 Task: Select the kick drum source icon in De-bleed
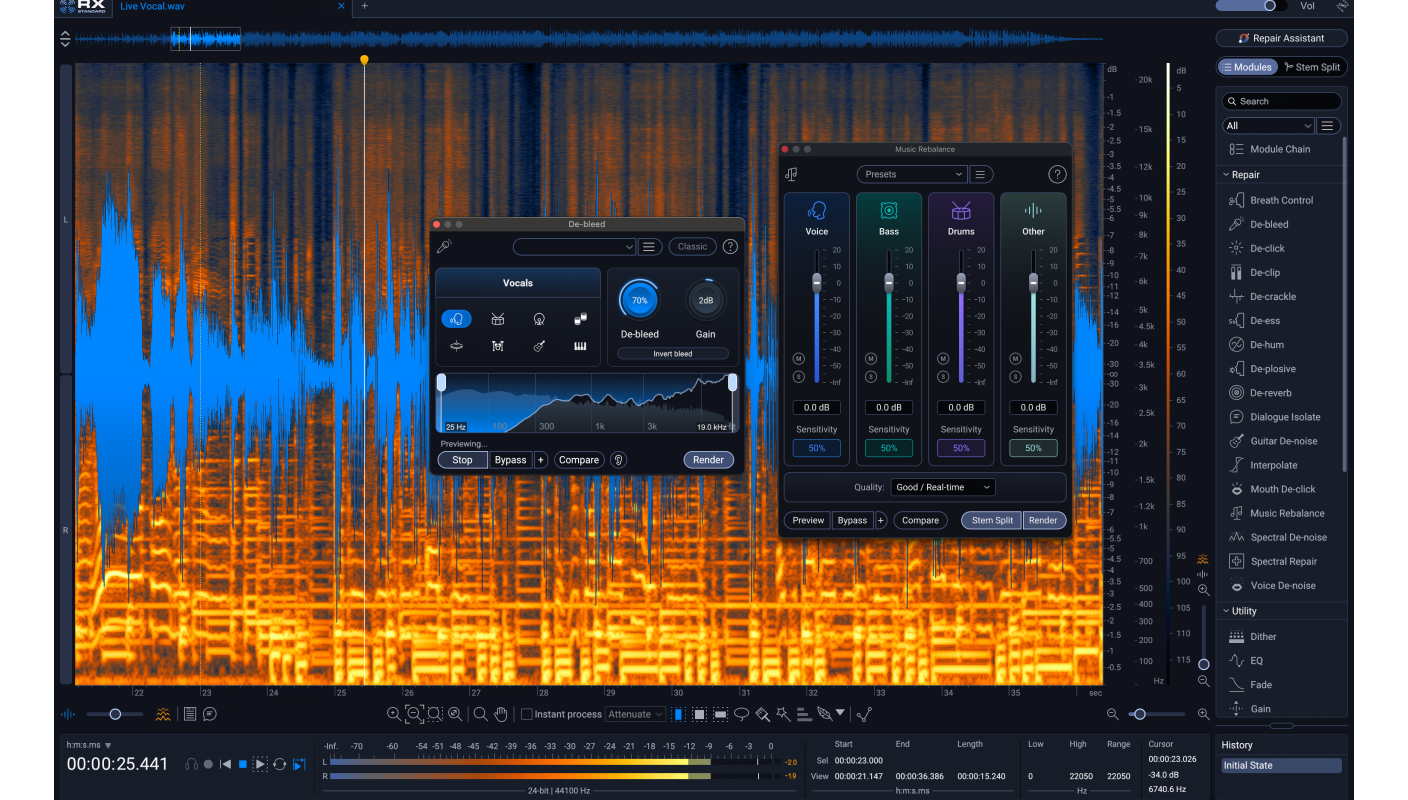(539, 319)
